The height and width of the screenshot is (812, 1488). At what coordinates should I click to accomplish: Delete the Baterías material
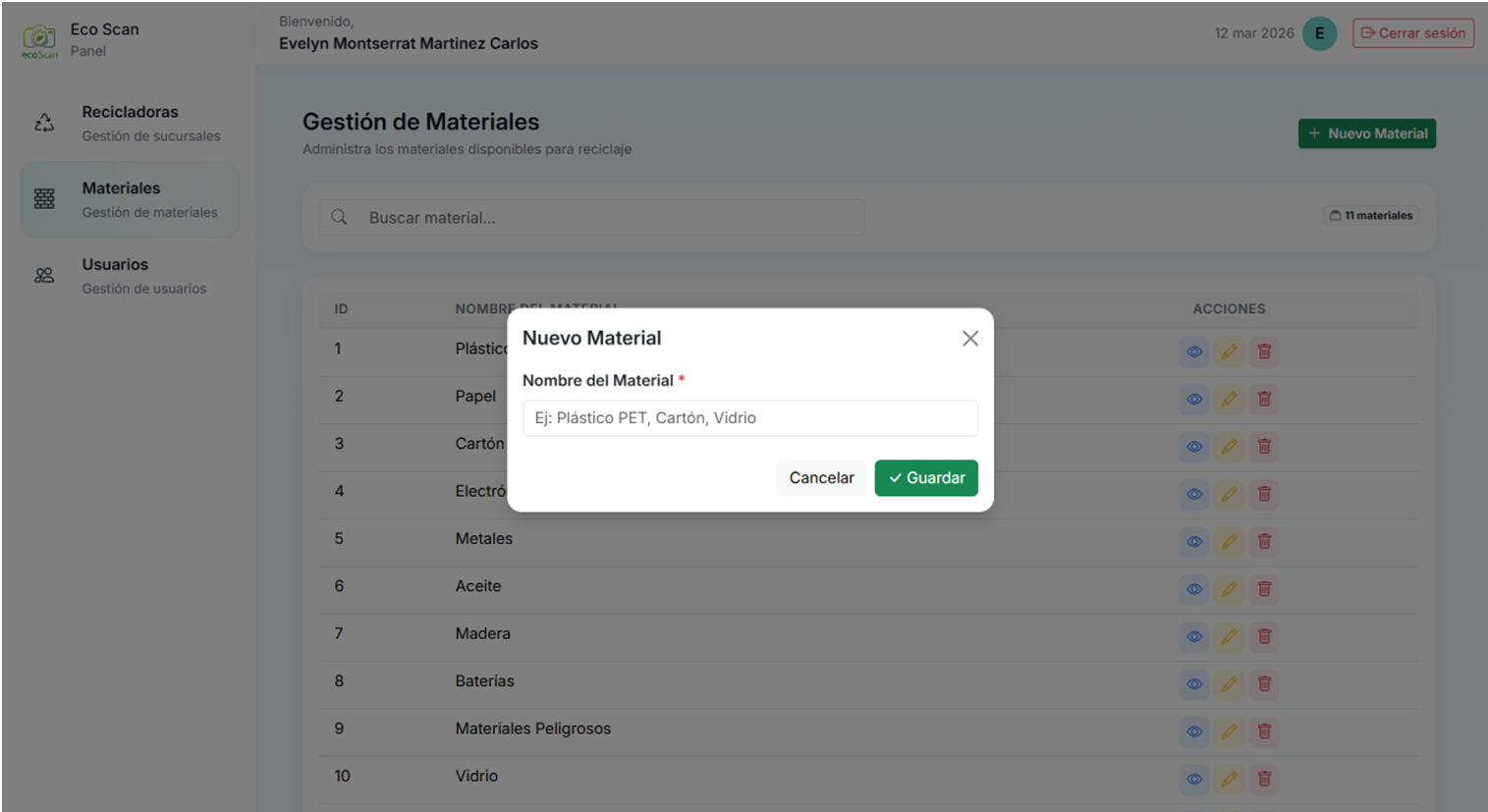click(1264, 683)
